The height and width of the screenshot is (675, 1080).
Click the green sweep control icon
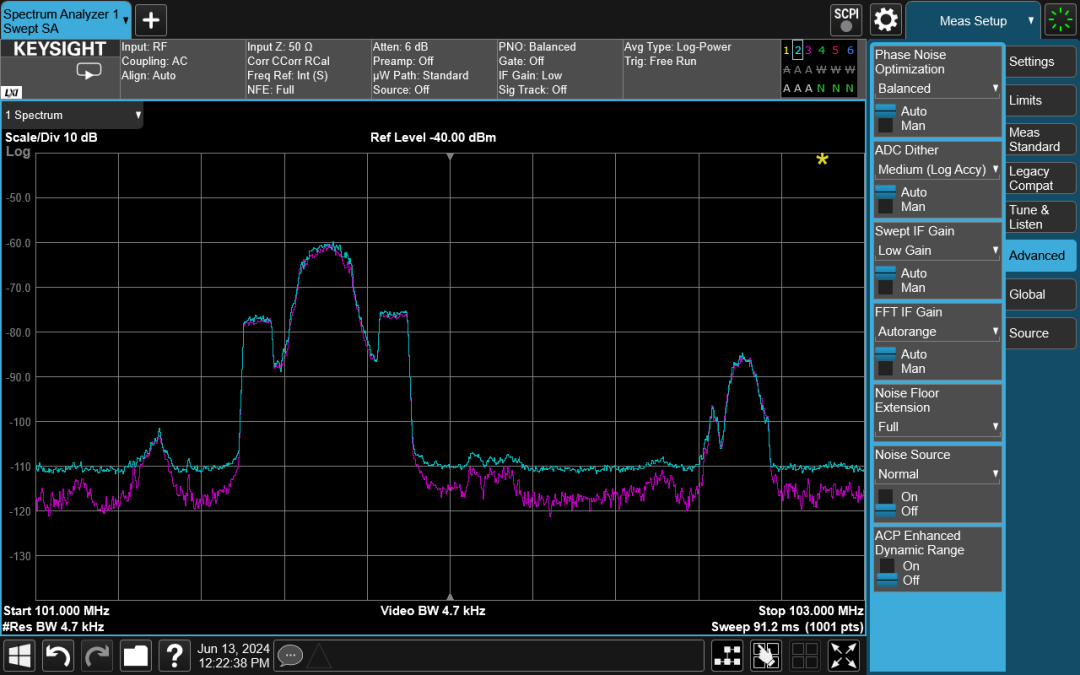1060,20
